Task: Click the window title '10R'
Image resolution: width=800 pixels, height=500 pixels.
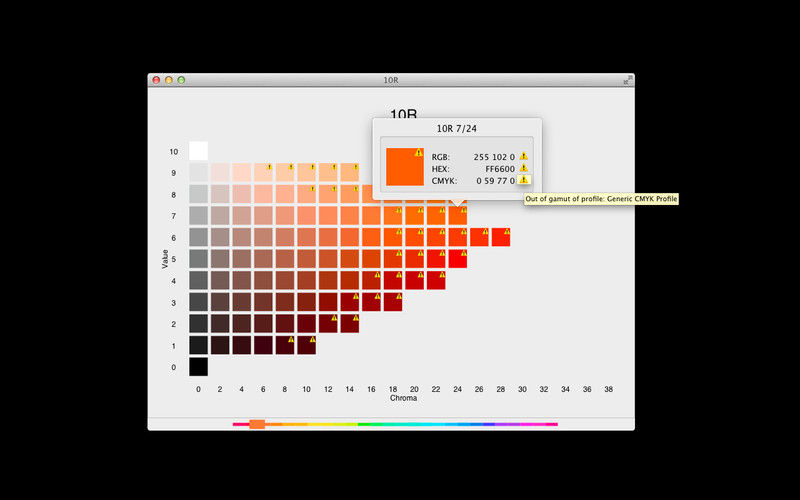Action: (x=391, y=80)
